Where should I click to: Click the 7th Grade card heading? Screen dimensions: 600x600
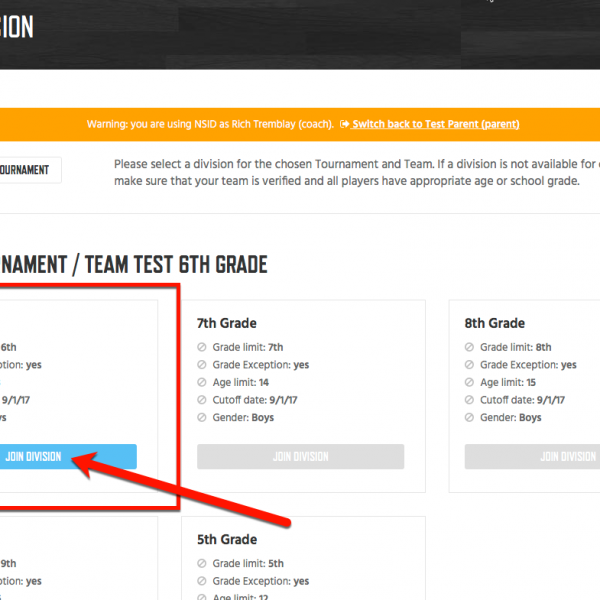pos(227,323)
